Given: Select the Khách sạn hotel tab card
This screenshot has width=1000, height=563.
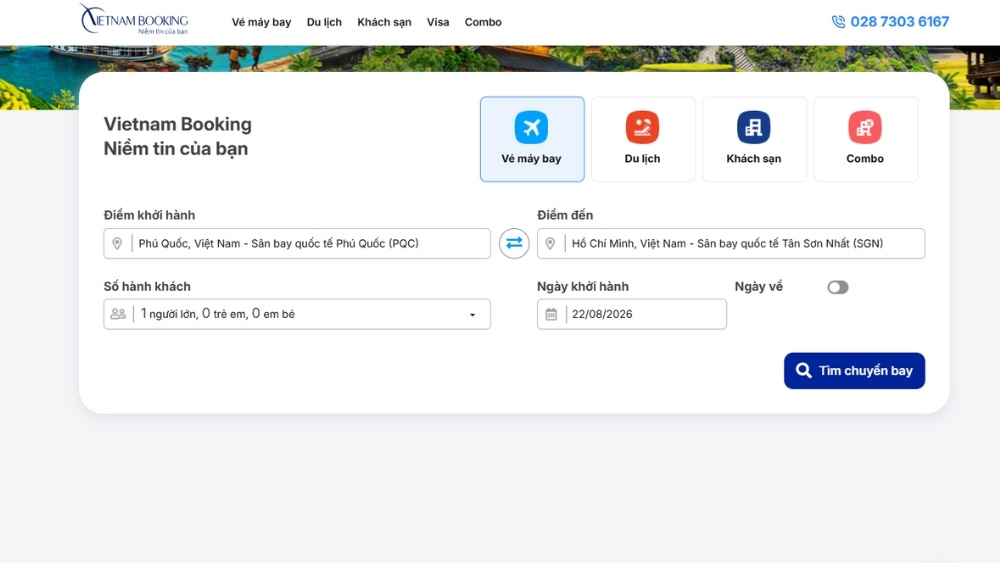Looking at the screenshot, I should (x=754, y=139).
